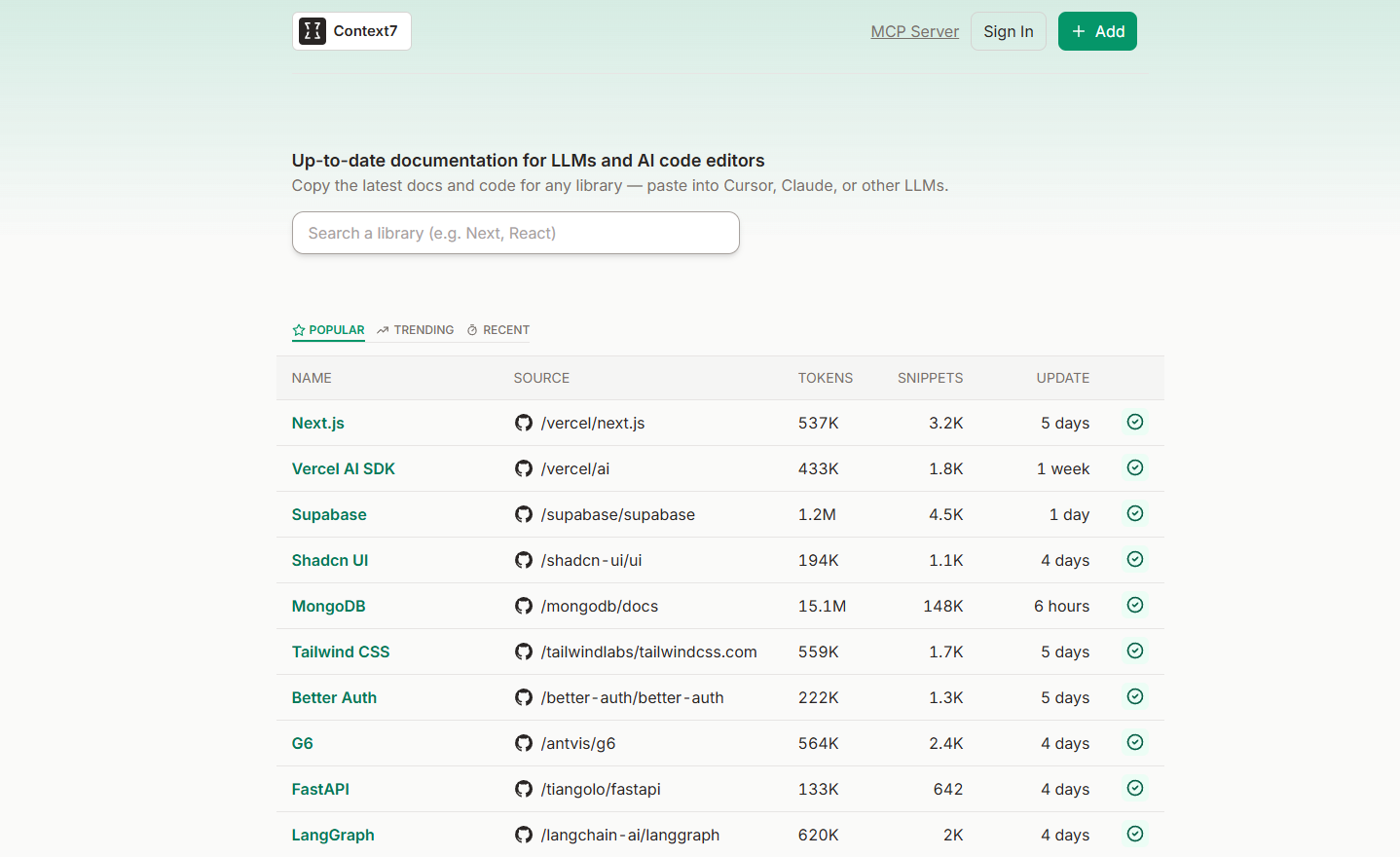
Task: Click the /mongodb/docs source text
Action: tap(600, 606)
